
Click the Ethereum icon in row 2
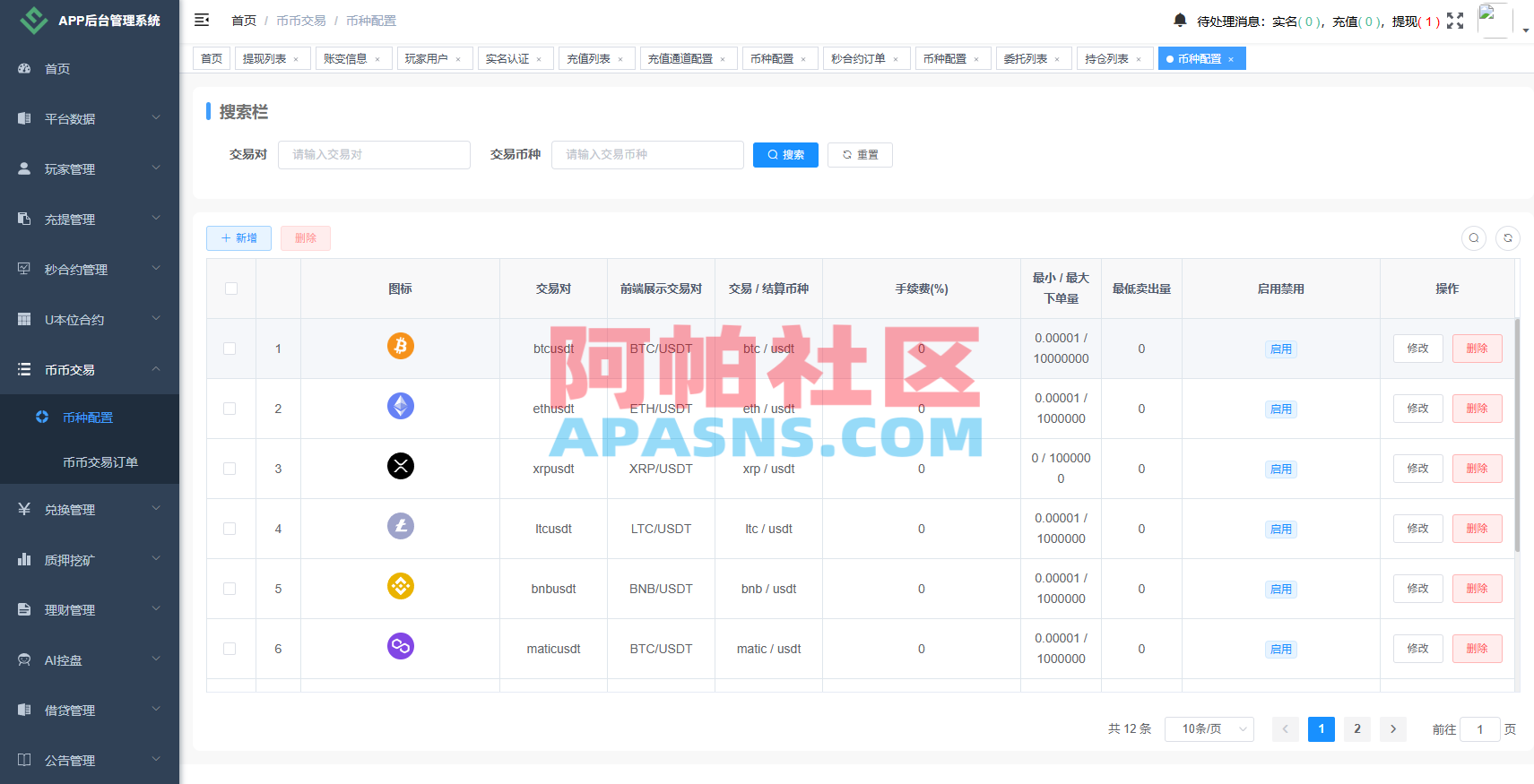click(401, 406)
